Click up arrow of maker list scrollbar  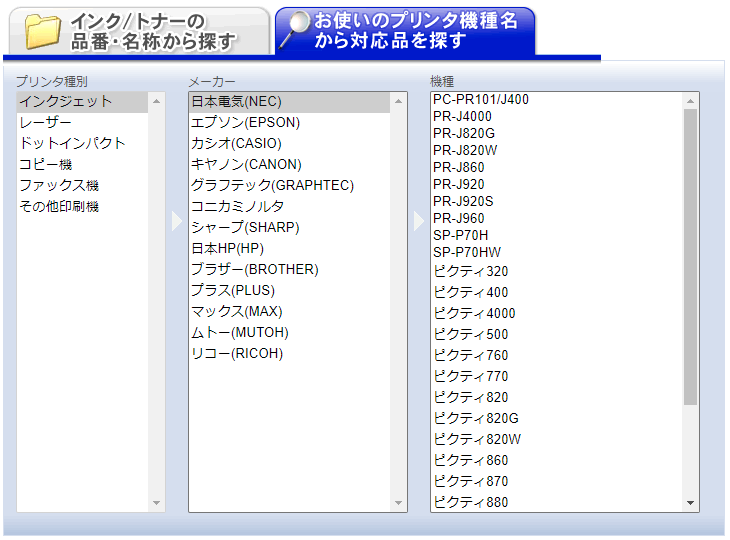click(x=399, y=101)
